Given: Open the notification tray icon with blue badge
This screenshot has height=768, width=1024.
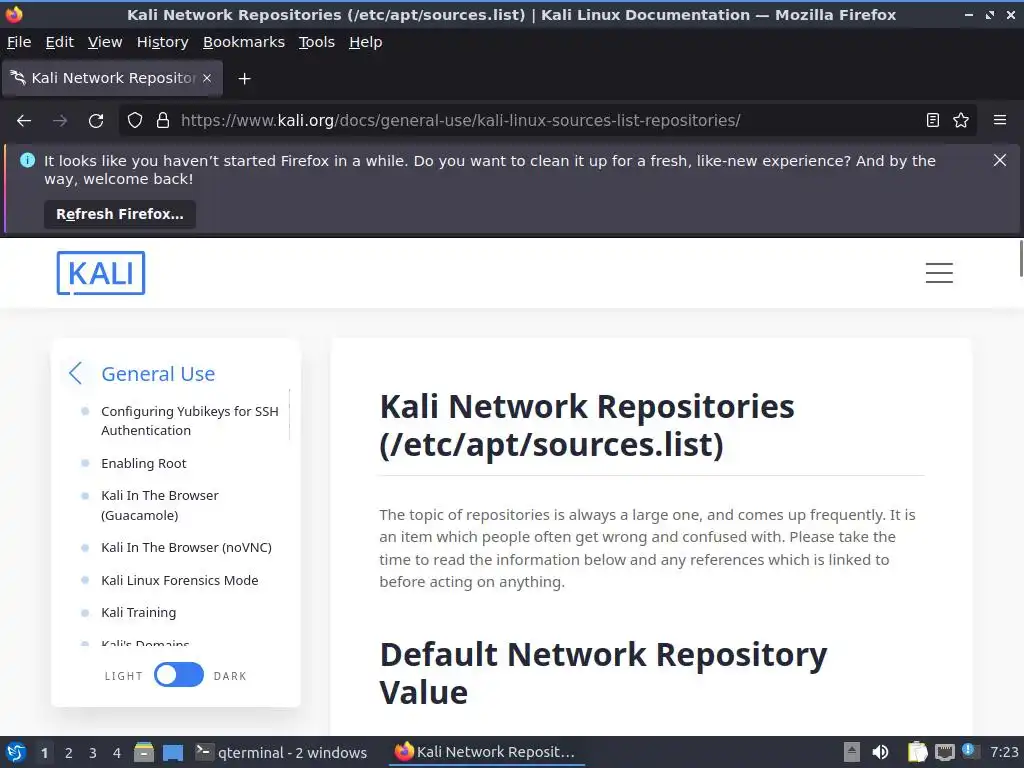Looking at the screenshot, I should point(969,751).
